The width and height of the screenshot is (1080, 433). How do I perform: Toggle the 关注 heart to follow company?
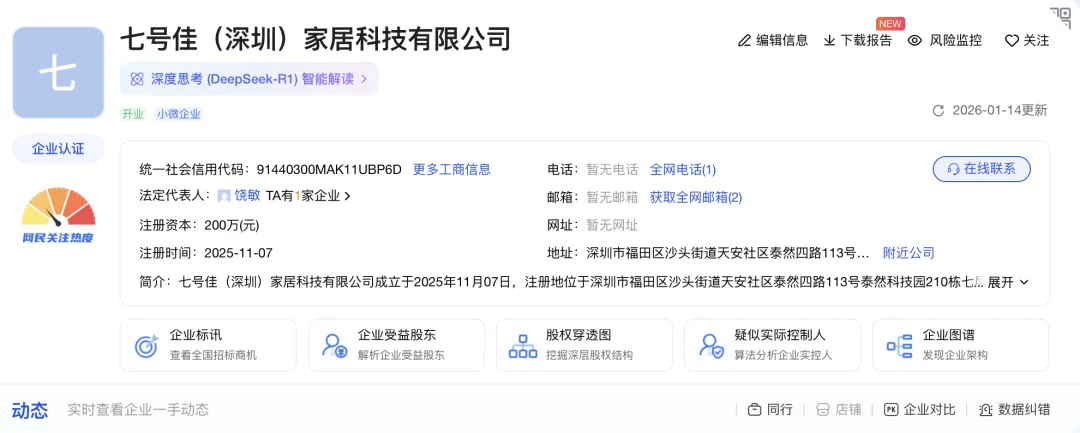click(x=1011, y=41)
